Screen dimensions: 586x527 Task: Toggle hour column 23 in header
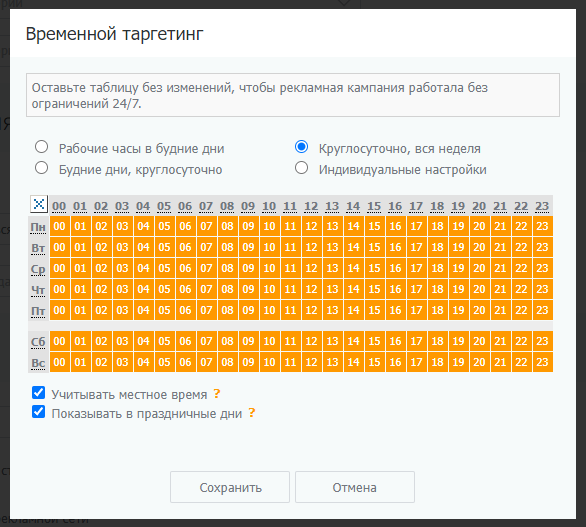click(x=542, y=206)
